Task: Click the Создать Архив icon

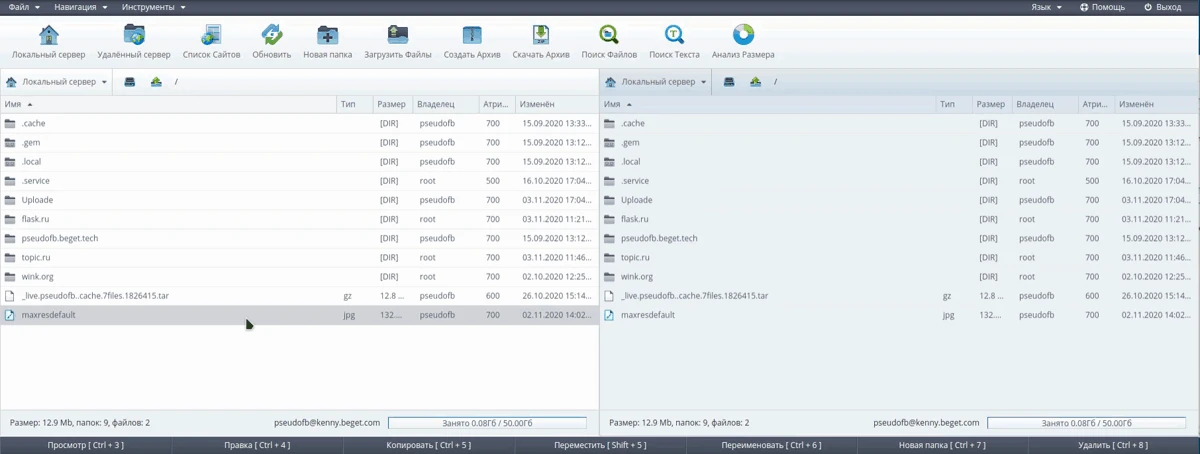Action: (473, 37)
